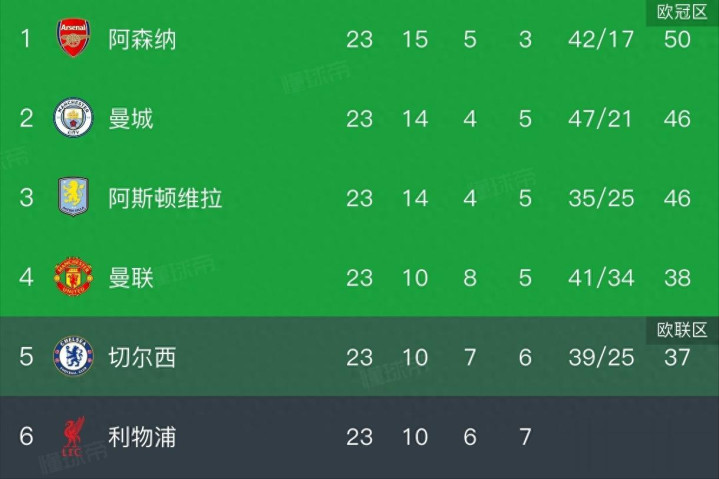Click the 欧联区 zone label
The height and width of the screenshot is (479, 719).
coord(682,330)
